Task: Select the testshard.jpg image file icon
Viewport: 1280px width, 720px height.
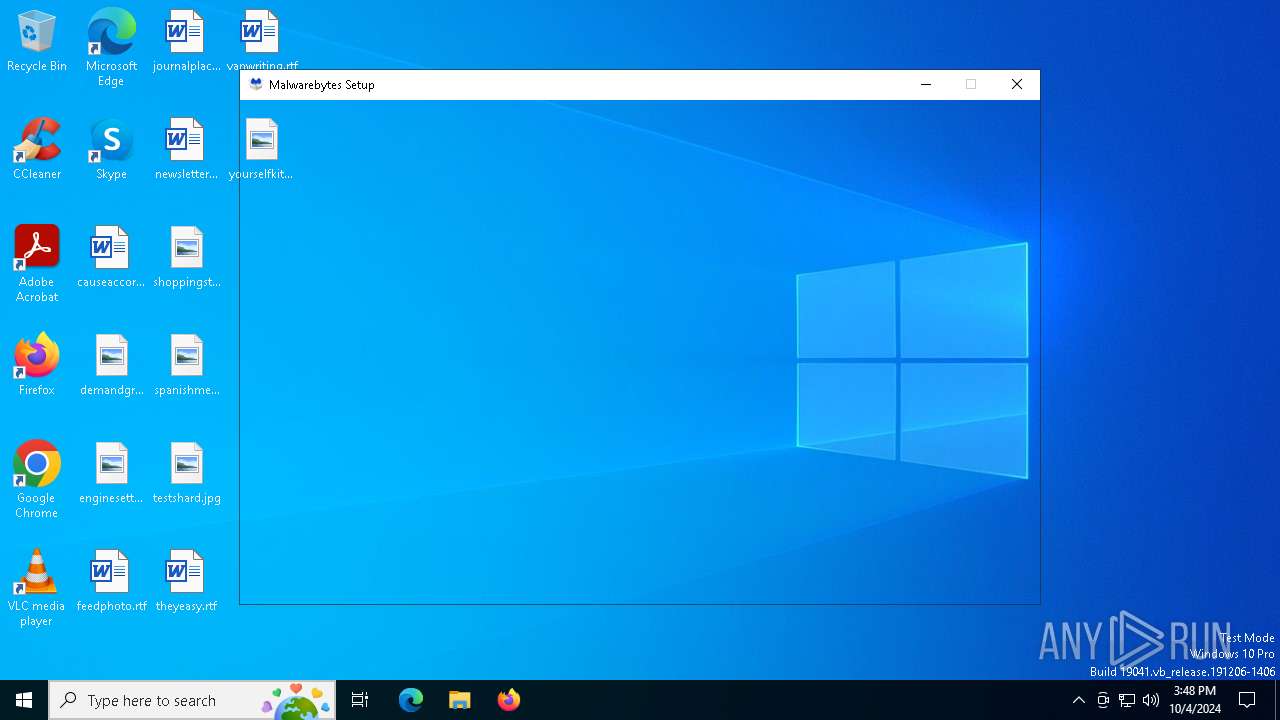Action: [x=186, y=473]
